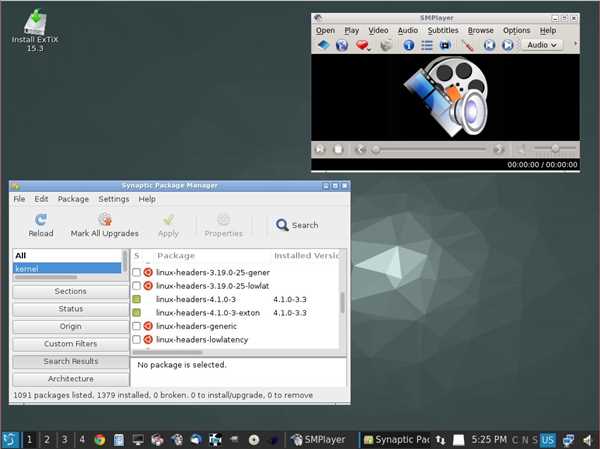The height and width of the screenshot is (449, 600).
Task: Toggle installed box for linux-headers-4.1.0-3
Action: pos(136,299)
